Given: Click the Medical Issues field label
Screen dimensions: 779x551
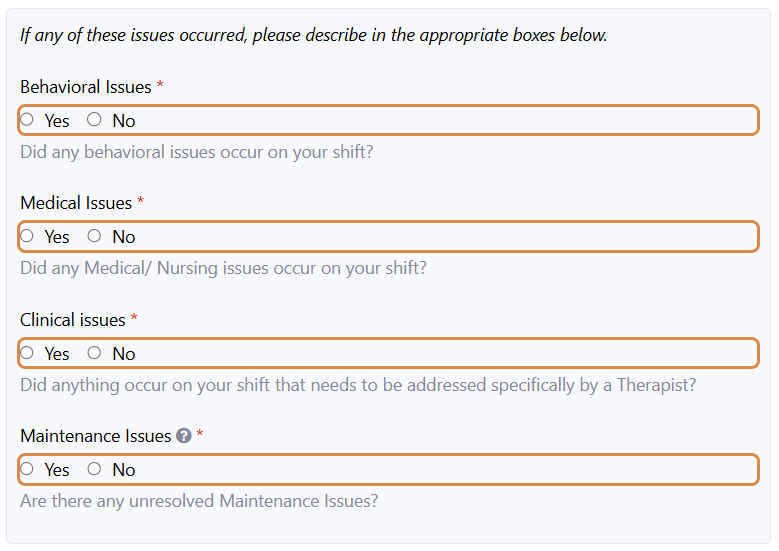Looking at the screenshot, I should coord(76,203).
